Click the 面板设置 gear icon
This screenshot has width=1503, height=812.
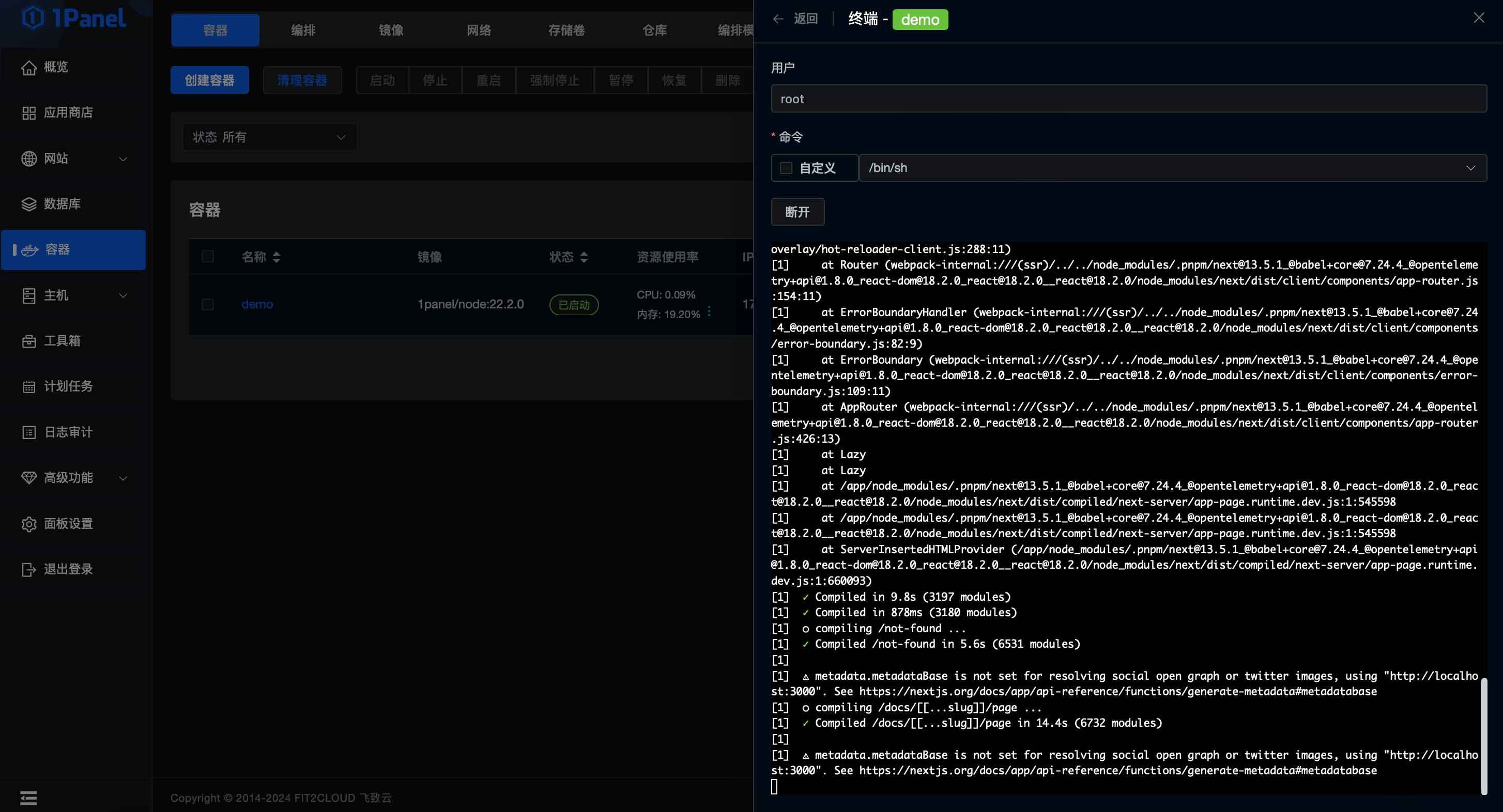28,524
